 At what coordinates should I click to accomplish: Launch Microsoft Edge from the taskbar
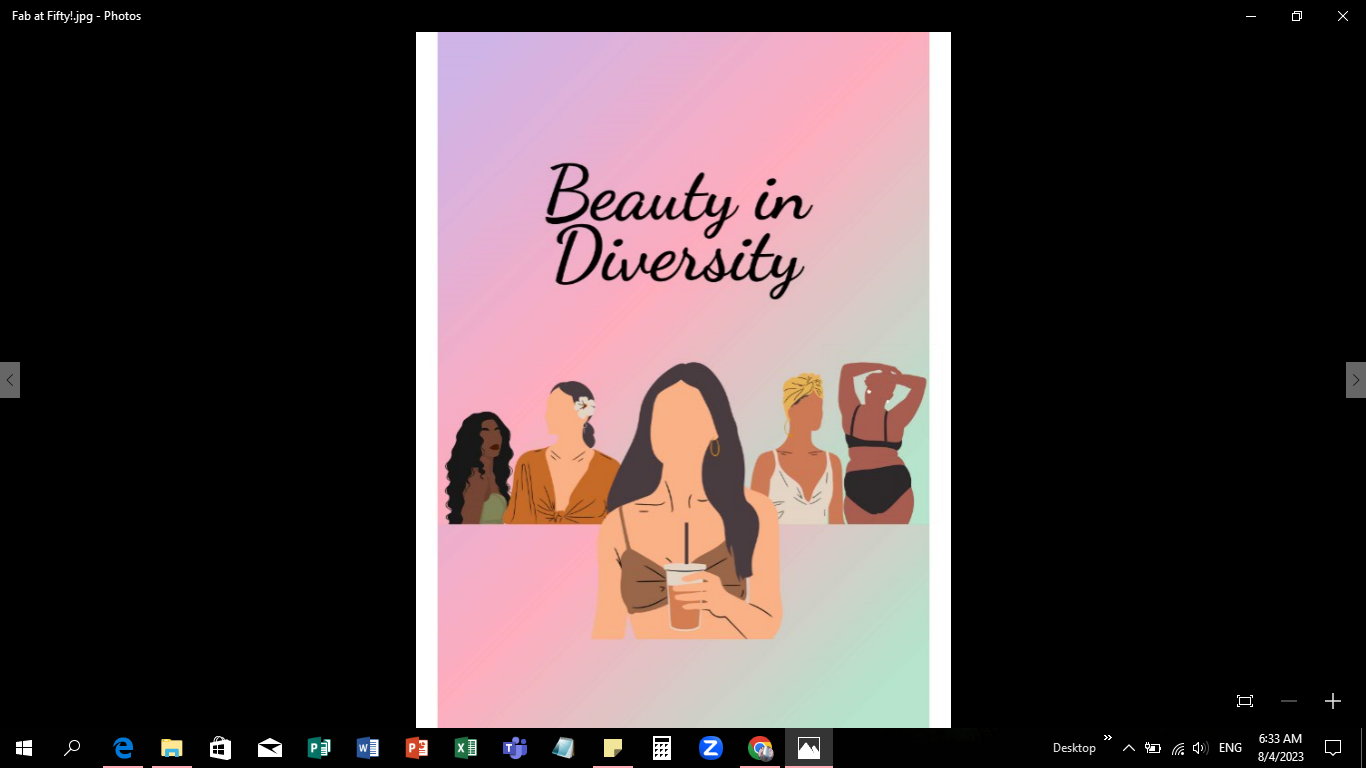(123, 747)
